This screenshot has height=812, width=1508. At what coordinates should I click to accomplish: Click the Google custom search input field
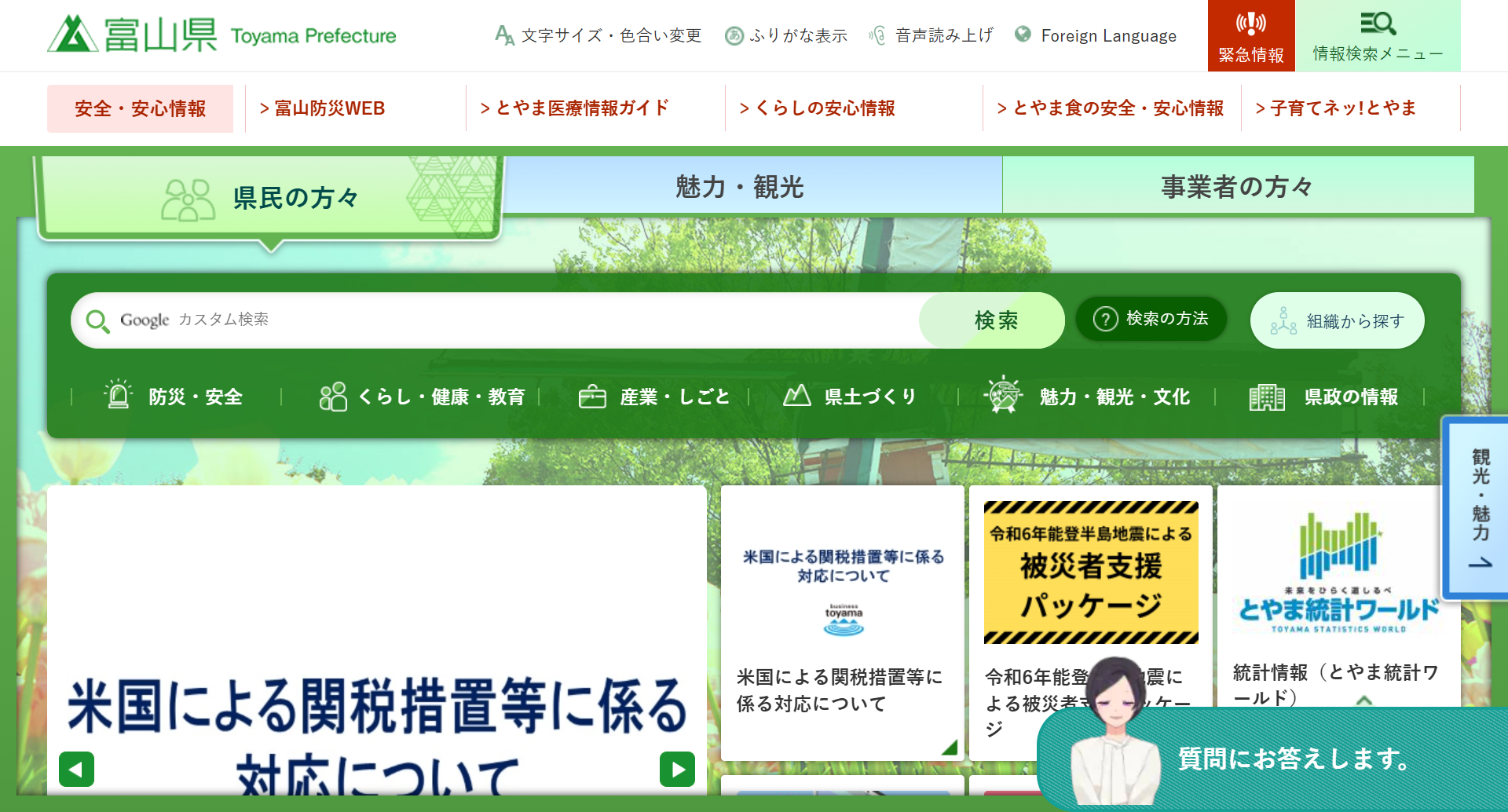pos(511,320)
